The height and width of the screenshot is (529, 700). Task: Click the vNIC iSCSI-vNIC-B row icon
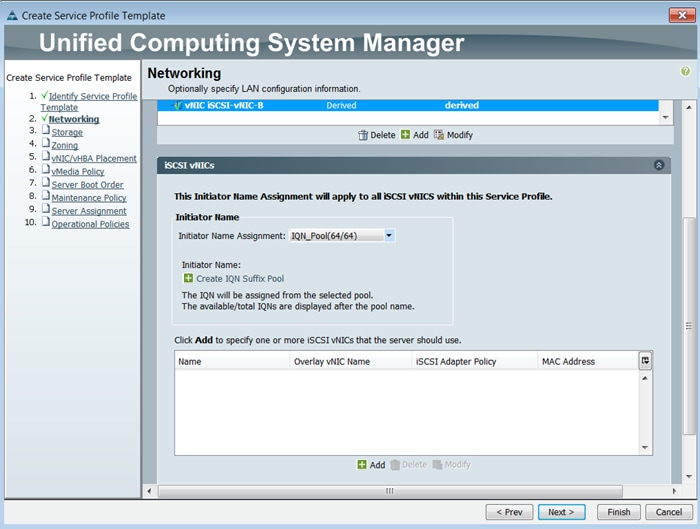[x=177, y=106]
